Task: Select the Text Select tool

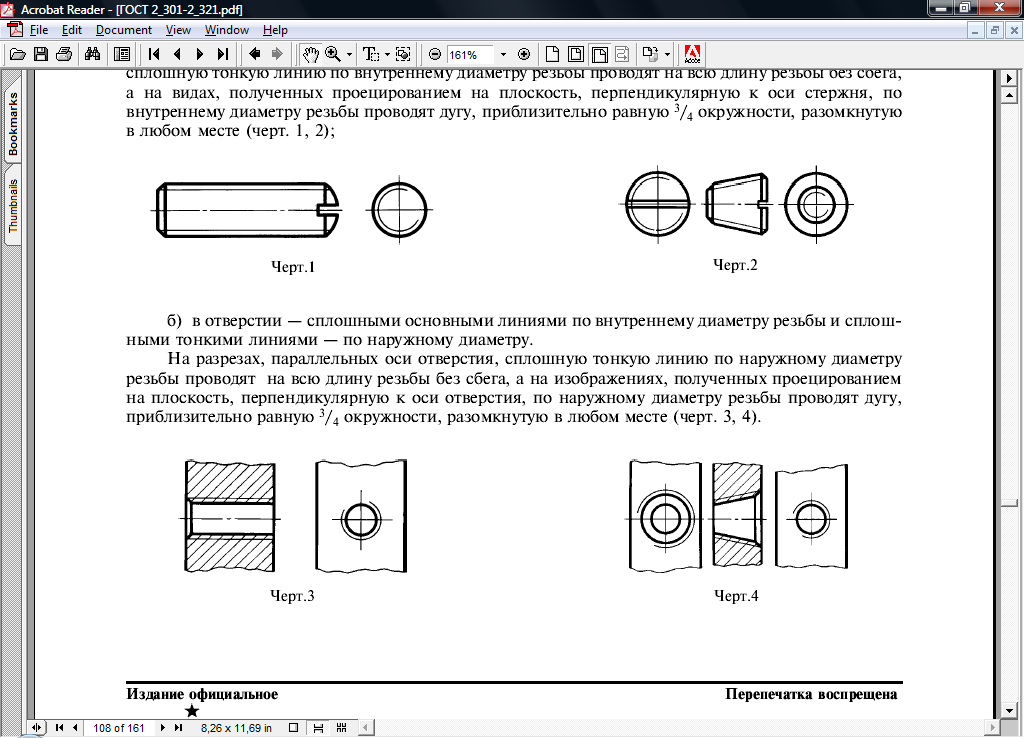Action: pyautogui.click(x=371, y=54)
